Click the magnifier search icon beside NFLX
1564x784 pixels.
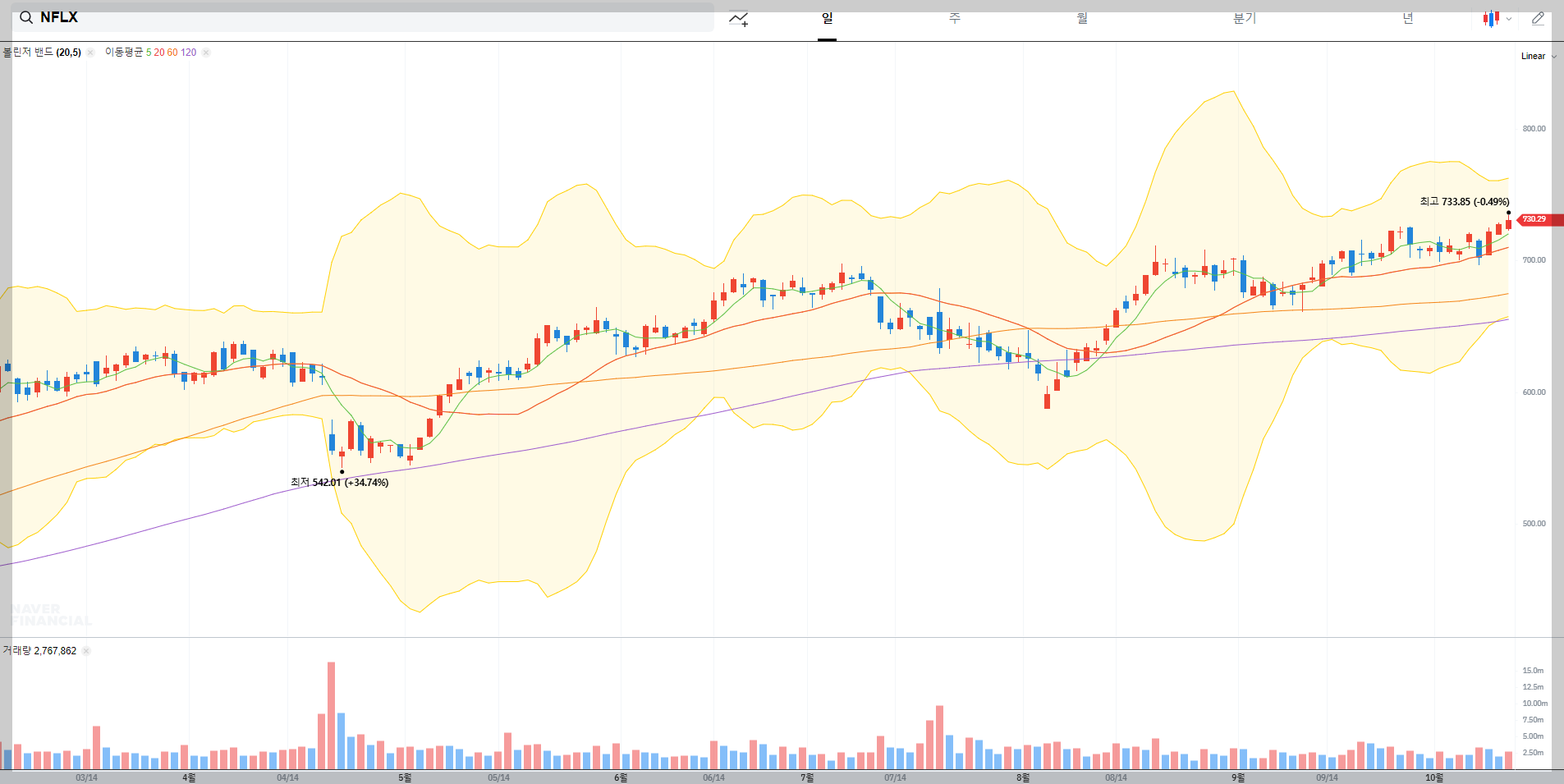point(27,17)
